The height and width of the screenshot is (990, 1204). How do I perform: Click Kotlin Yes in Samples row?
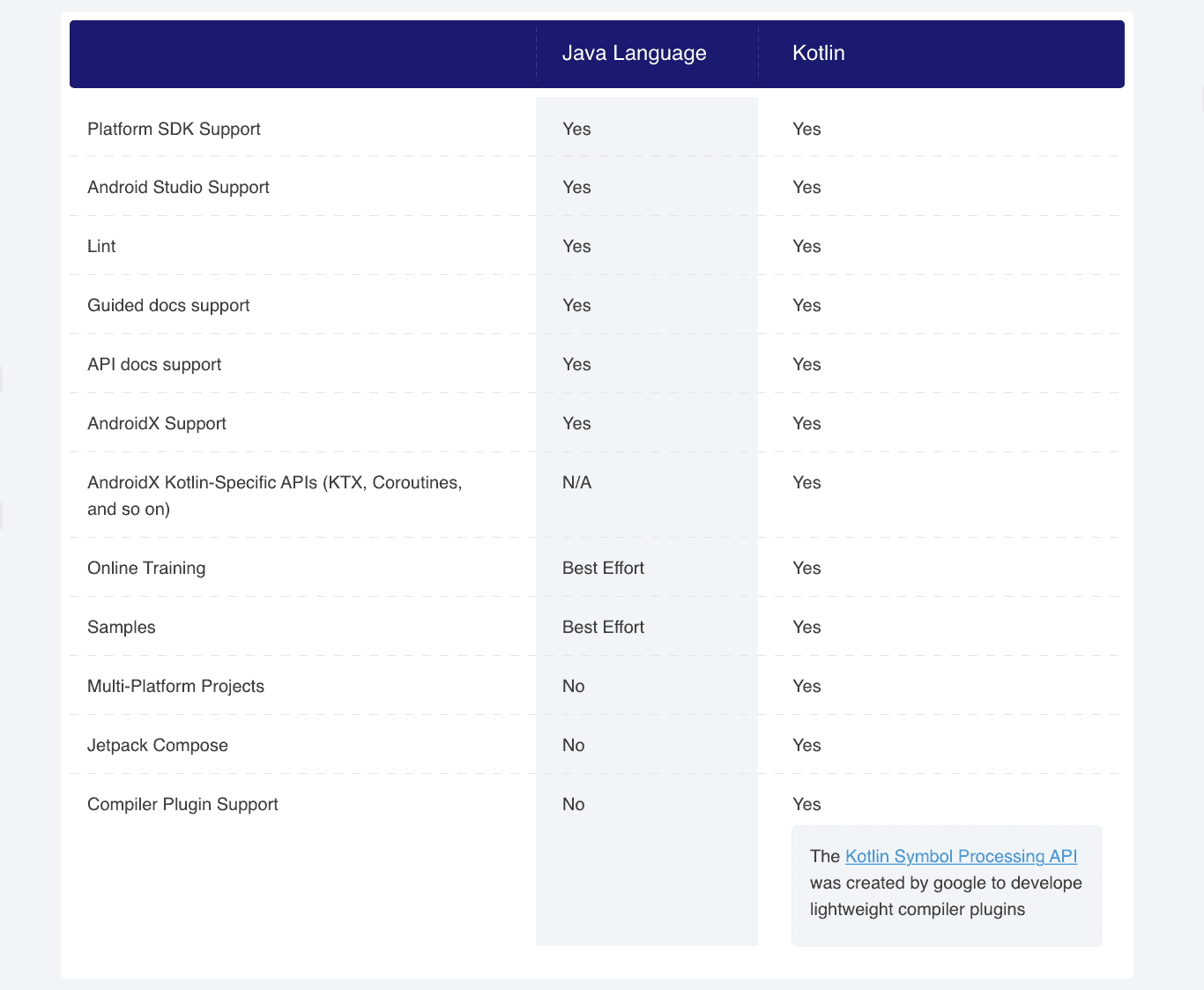[806, 627]
